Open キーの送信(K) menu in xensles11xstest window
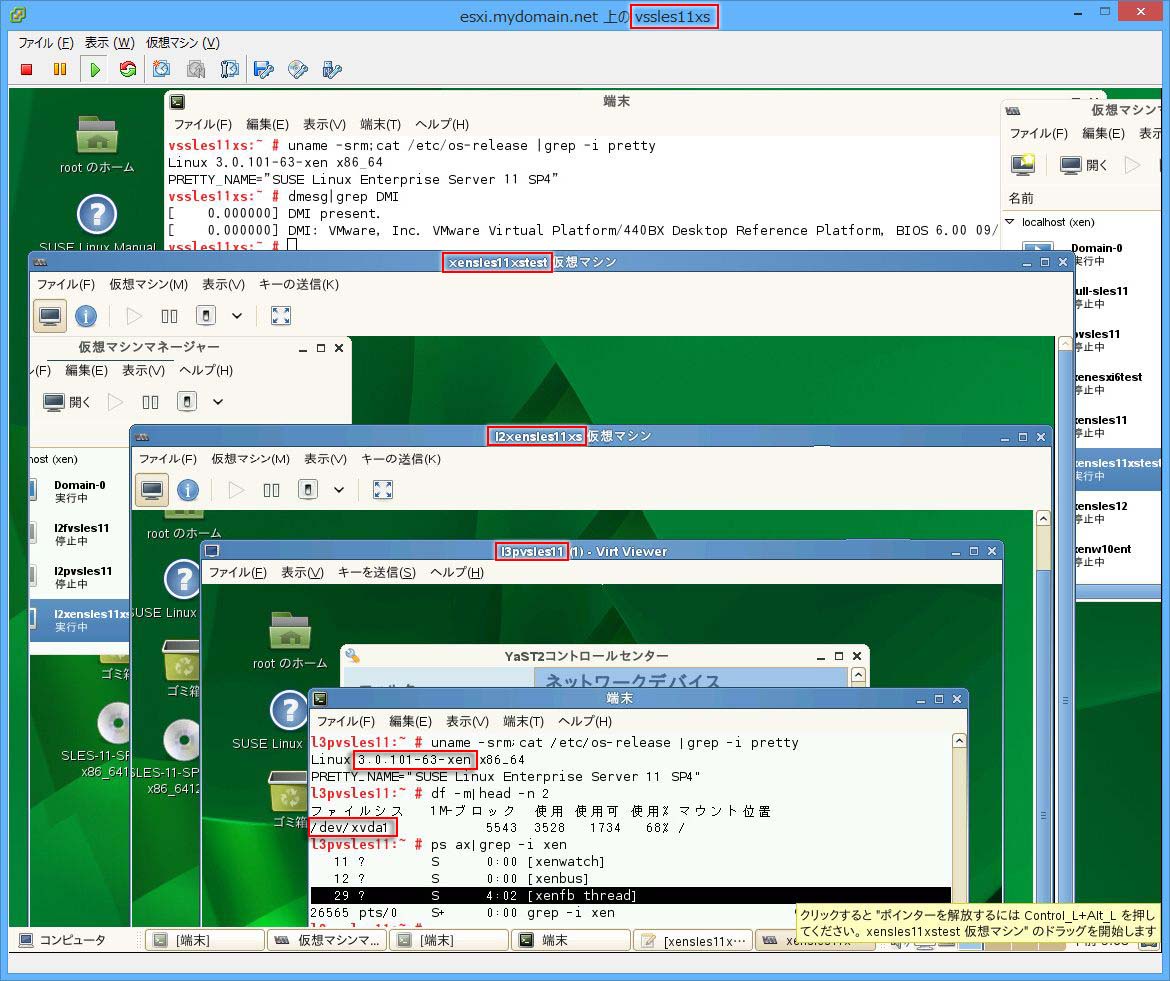 [298, 284]
